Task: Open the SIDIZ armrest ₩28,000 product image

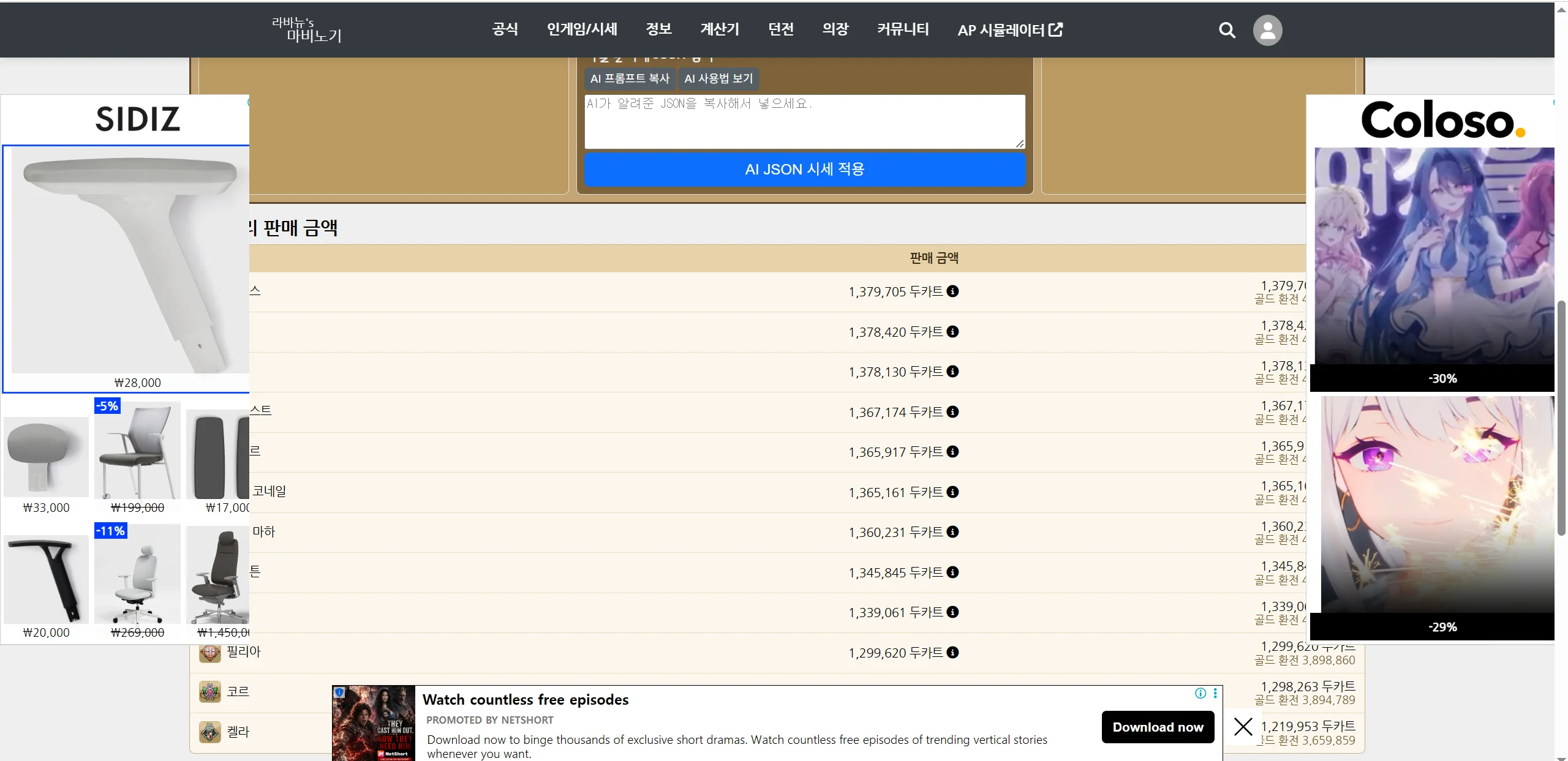Action: coord(130,260)
